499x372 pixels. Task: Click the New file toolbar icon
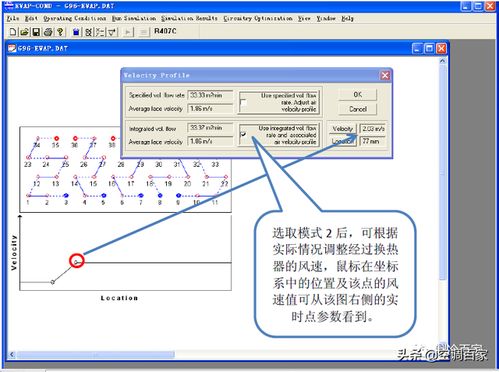(13, 32)
